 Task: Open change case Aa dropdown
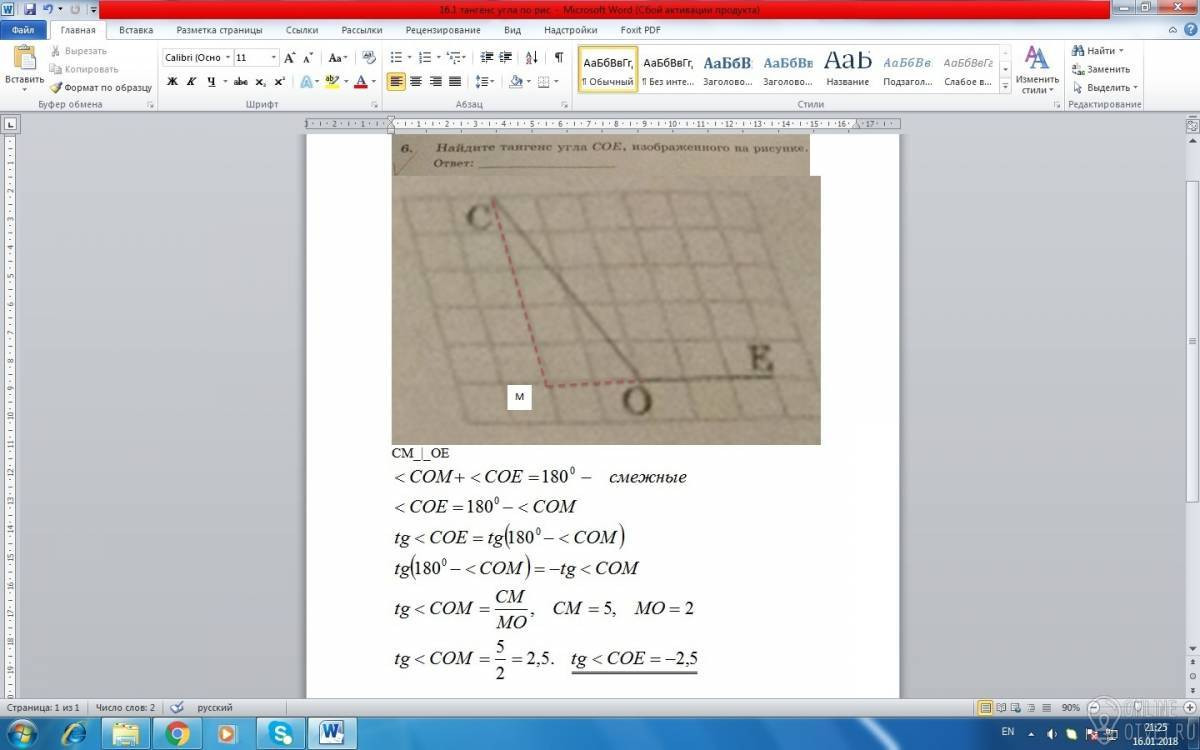[x=338, y=58]
